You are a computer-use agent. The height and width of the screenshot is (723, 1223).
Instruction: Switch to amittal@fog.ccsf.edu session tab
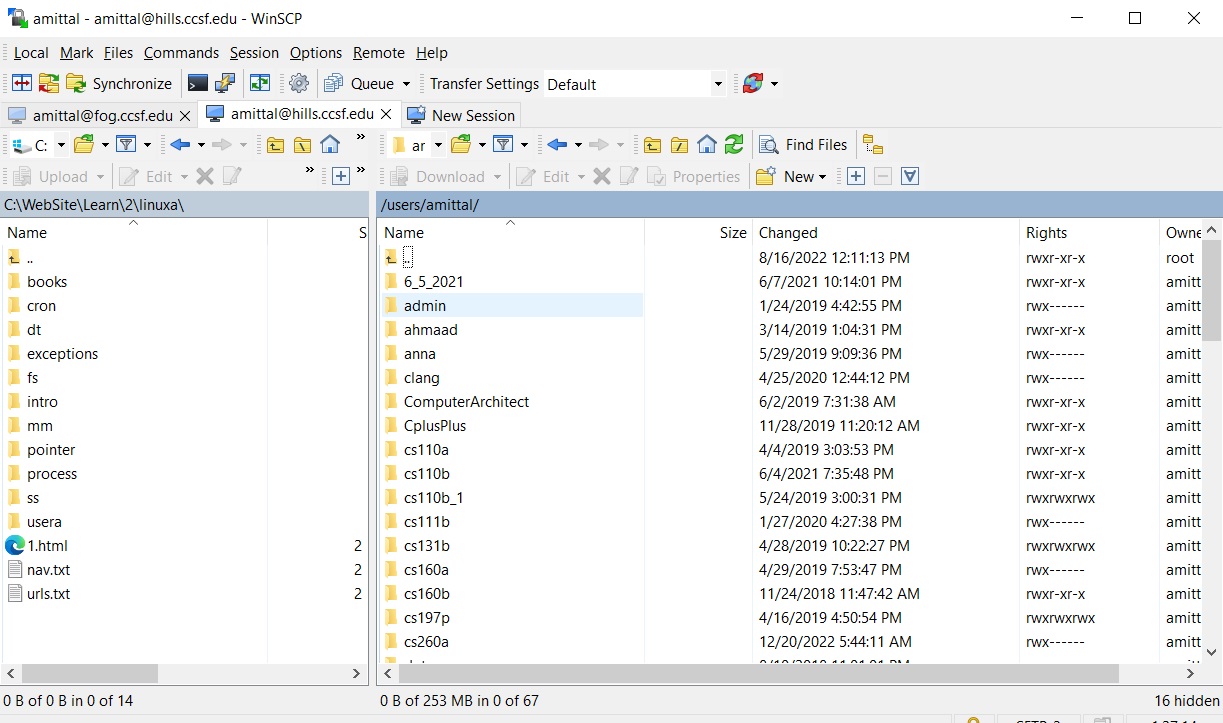point(101,115)
